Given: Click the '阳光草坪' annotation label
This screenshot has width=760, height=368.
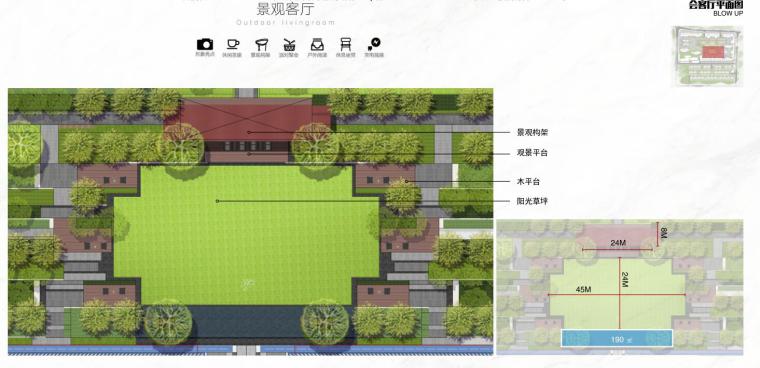Looking at the screenshot, I should (x=532, y=201).
